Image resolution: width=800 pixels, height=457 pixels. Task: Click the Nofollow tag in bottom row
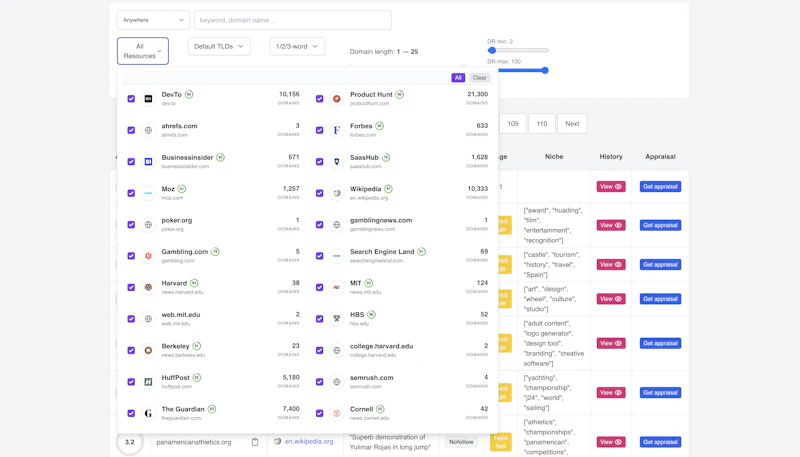click(461, 442)
